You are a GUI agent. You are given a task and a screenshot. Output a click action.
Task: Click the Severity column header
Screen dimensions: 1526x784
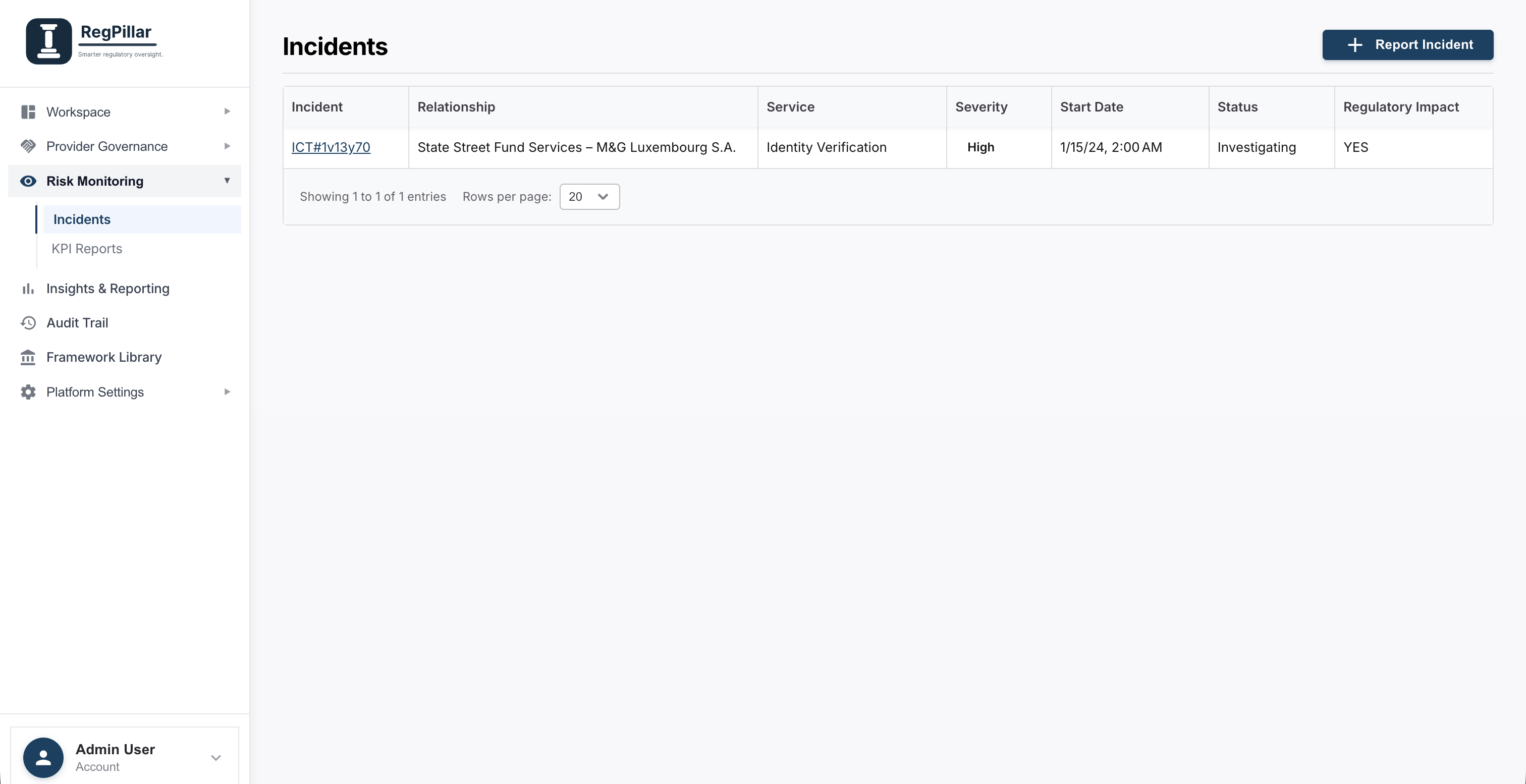(981, 106)
